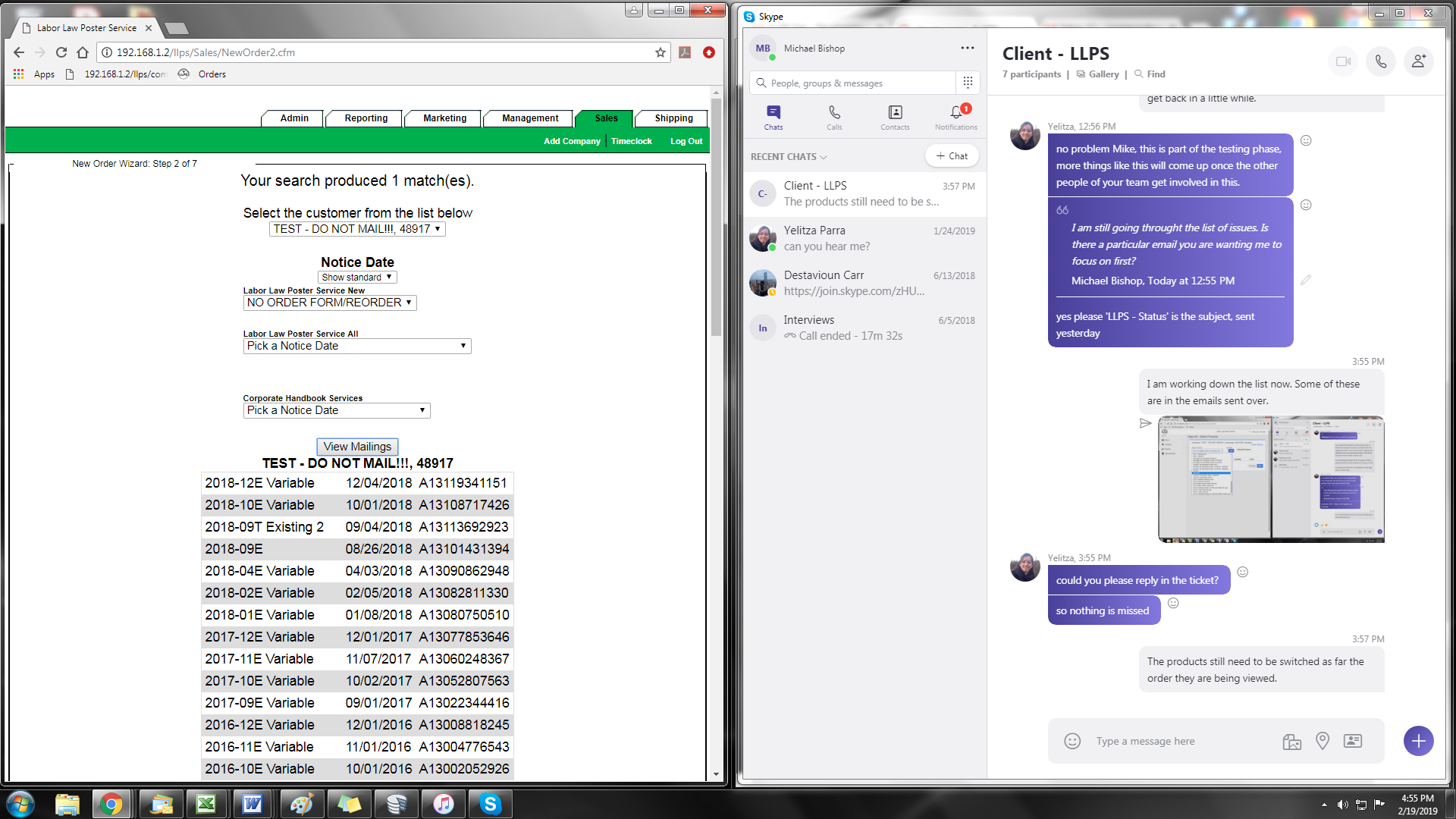
Task: Open the Show standard Notice Date dropdown
Action: point(357,278)
